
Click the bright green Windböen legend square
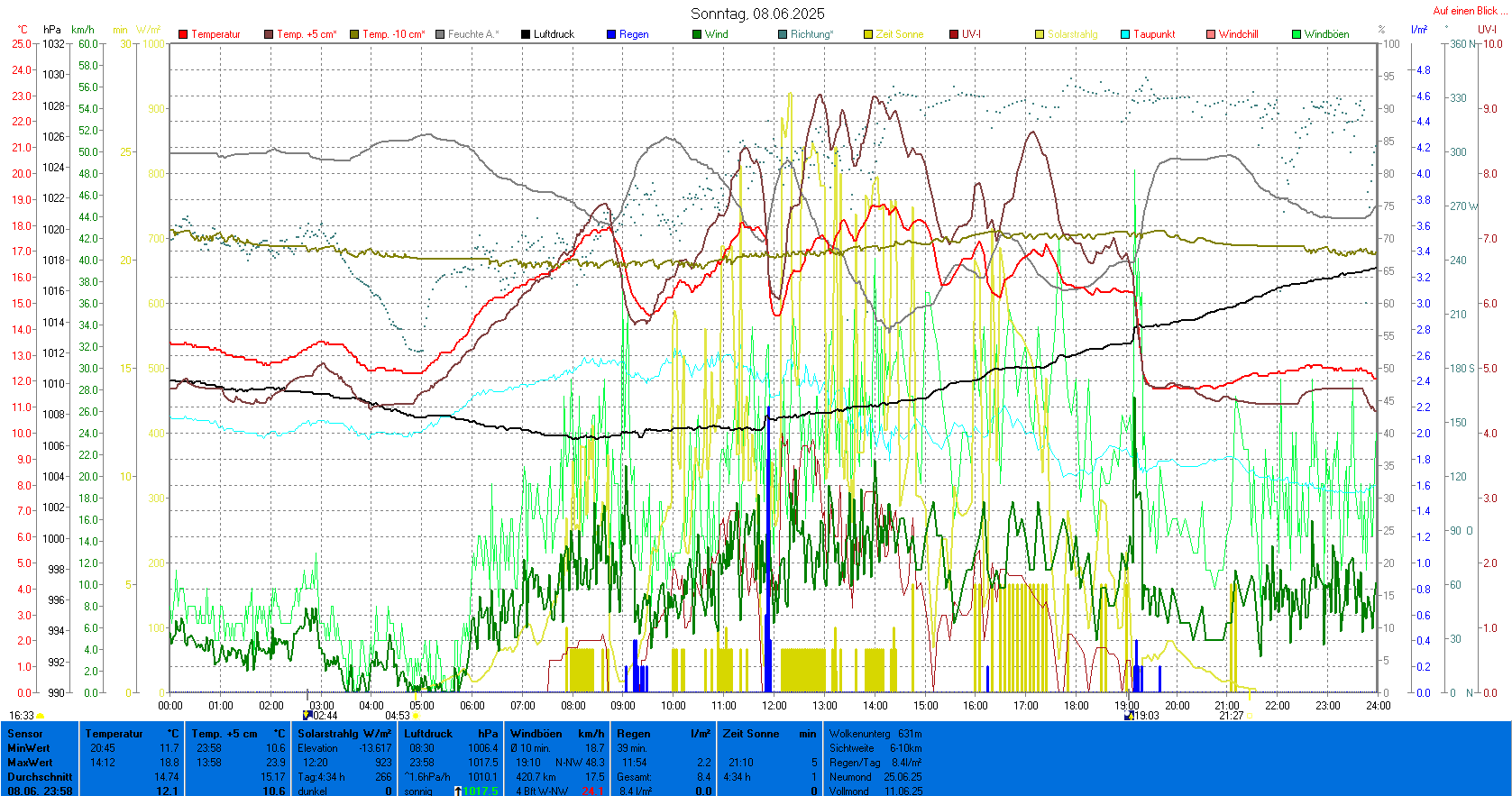click(1297, 34)
